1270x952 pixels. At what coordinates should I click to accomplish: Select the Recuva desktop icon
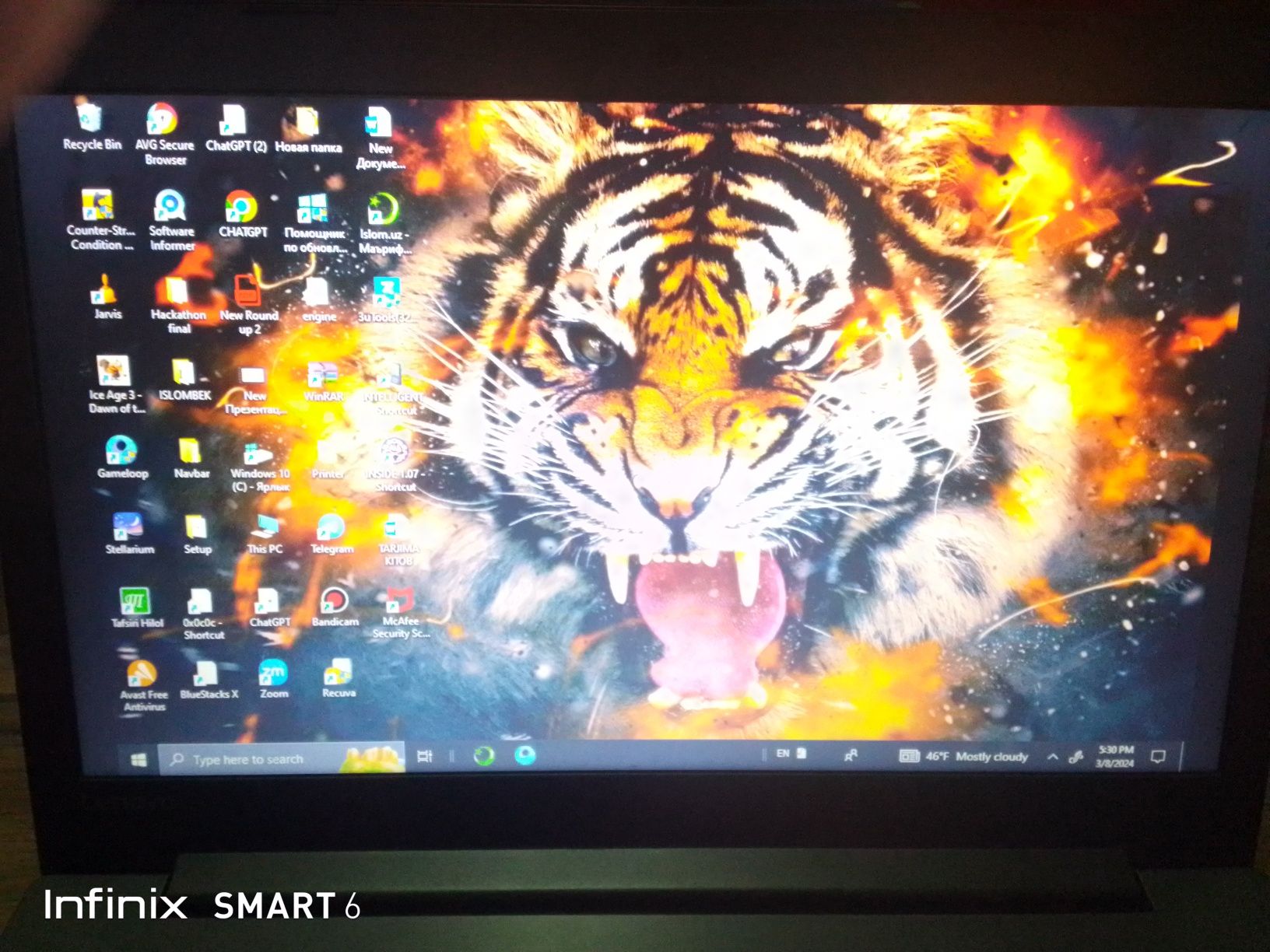(x=339, y=677)
